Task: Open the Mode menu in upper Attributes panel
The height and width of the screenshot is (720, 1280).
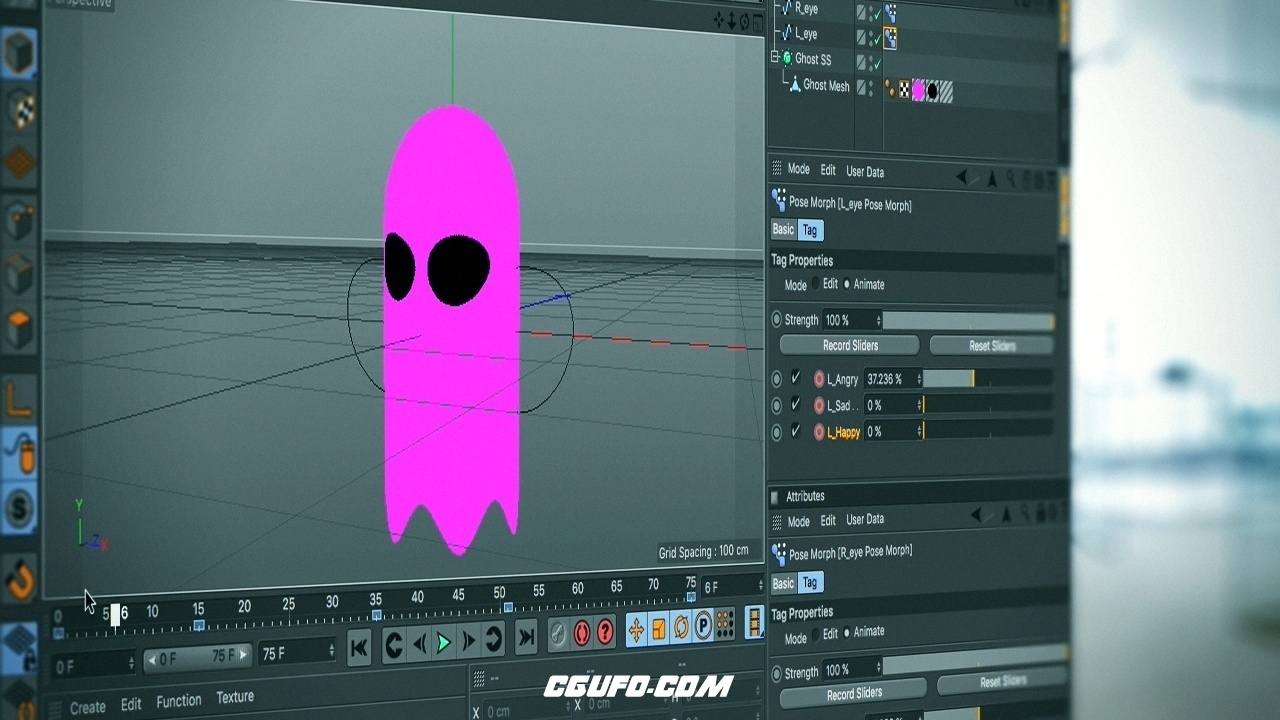Action: tap(799, 169)
